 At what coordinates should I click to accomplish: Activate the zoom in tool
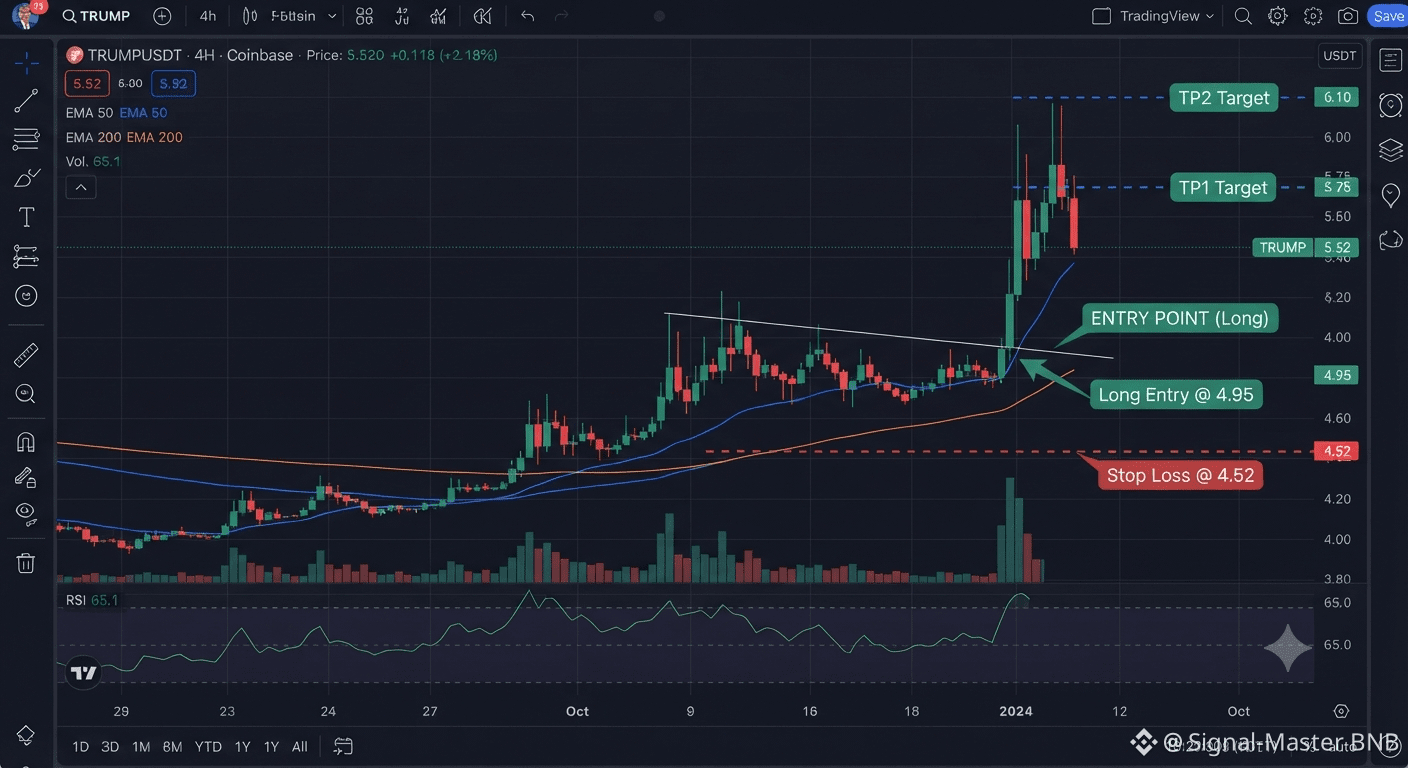[x=26, y=394]
